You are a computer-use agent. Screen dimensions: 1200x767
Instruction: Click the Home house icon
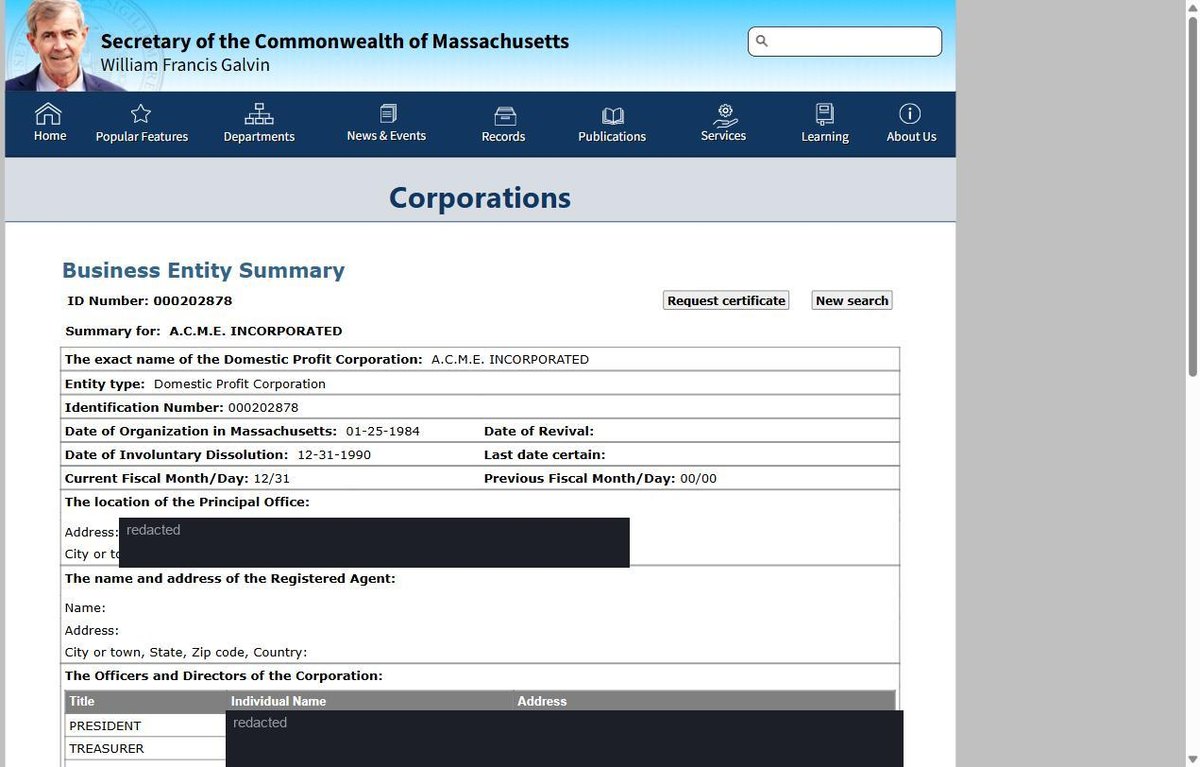pos(48,113)
